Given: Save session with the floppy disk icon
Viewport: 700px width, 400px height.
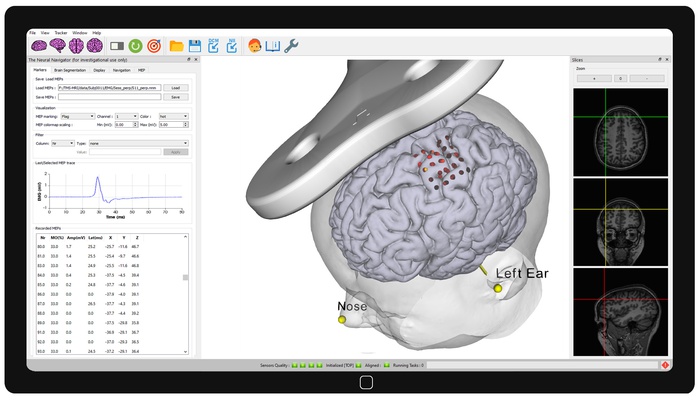Looking at the screenshot, I should pyautogui.click(x=195, y=46).
